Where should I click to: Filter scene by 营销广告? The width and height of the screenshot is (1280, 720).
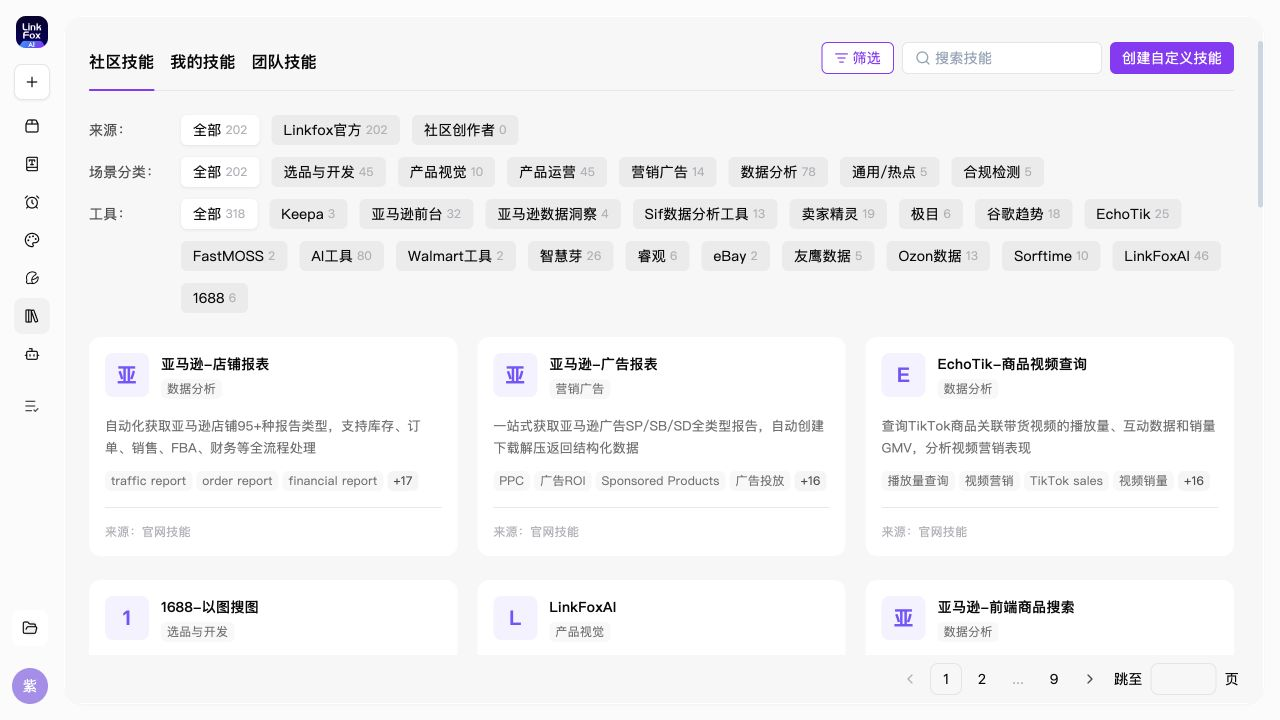[668, 172]
